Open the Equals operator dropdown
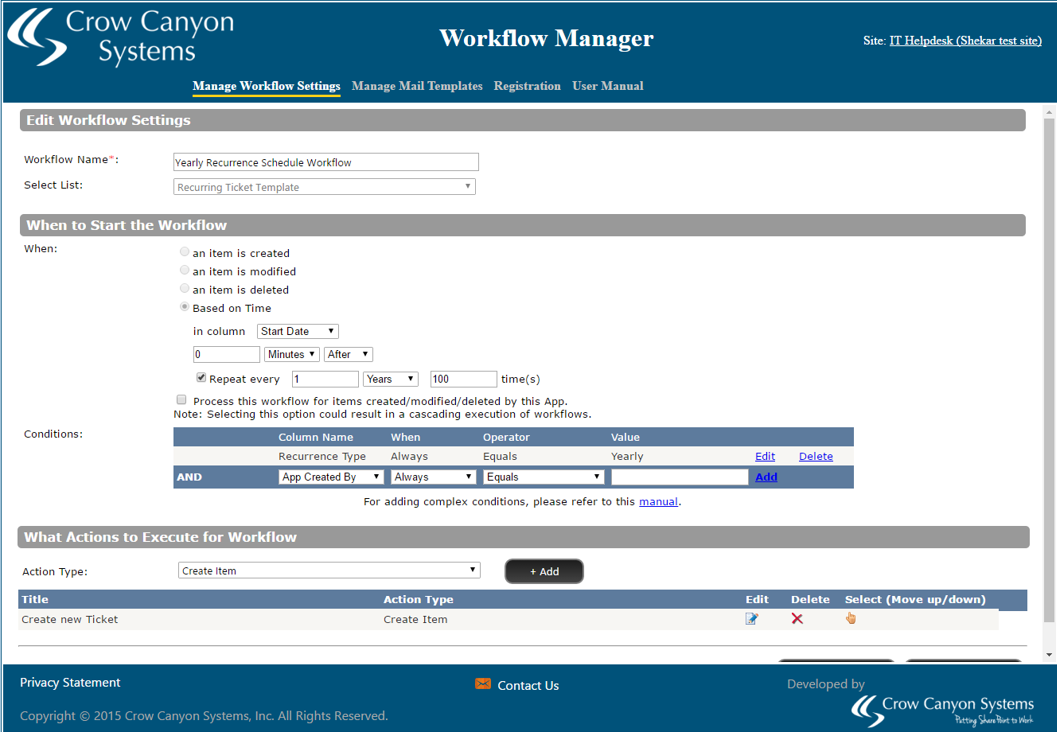 [x=543, y=477]
